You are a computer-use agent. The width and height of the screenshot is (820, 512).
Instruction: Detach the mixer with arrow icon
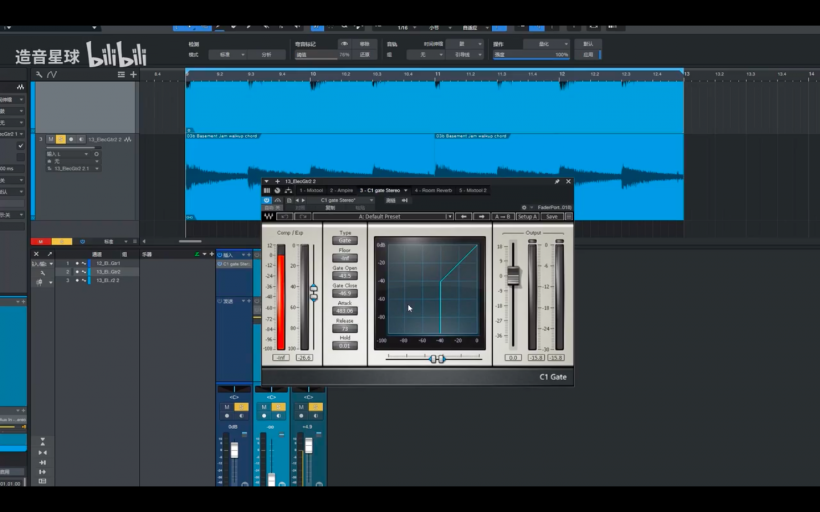click(x=50, y=254)
